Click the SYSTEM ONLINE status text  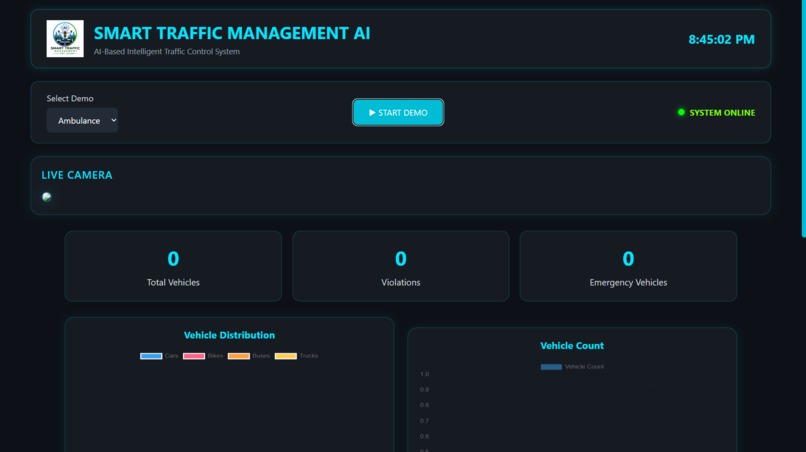pos(722,113)
